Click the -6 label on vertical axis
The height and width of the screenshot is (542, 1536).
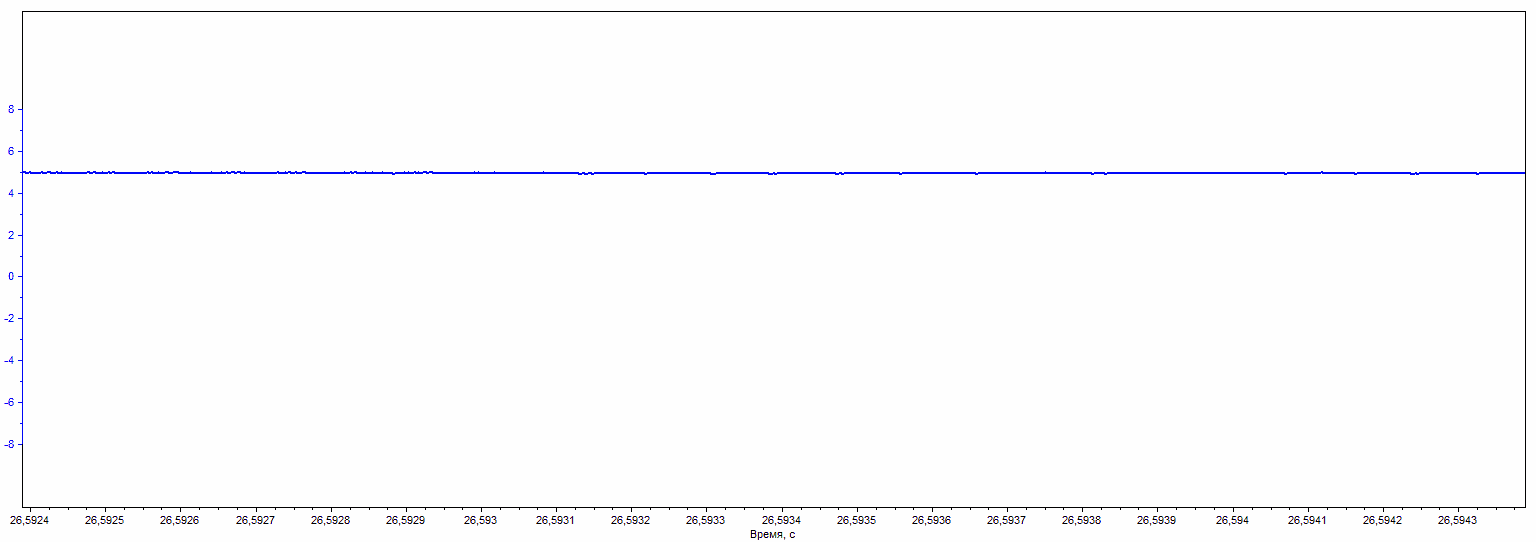(10, 403)
